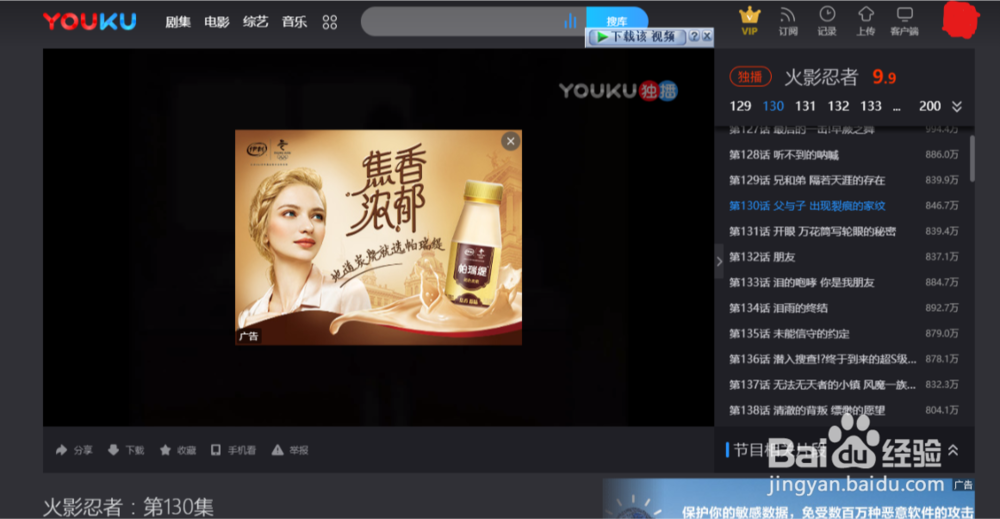Open the 记录 history icon
This screenshot has height=519, width=1000.
point(827,21)
